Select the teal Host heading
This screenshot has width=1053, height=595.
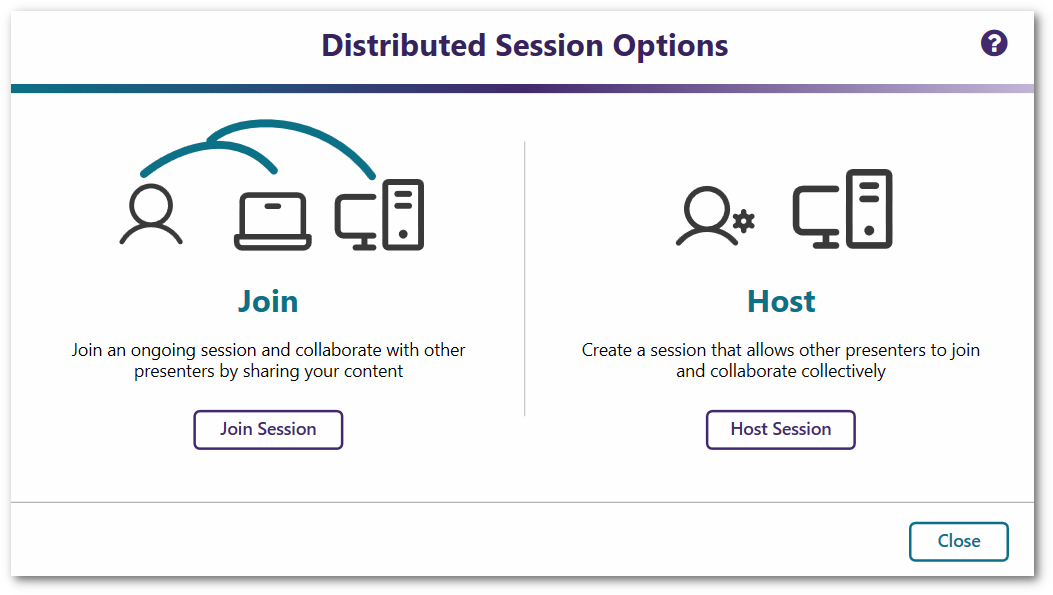pyautogui.click(x=780, y=300)
